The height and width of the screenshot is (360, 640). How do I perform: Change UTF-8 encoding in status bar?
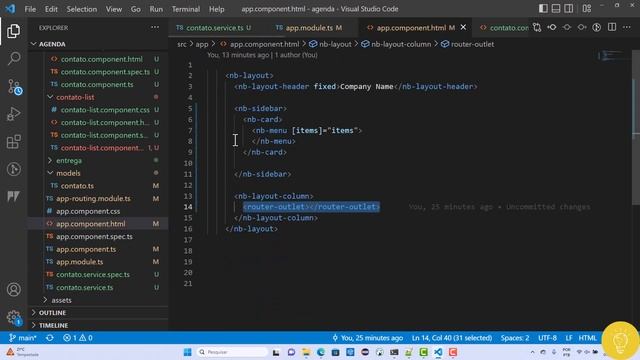[x=547, y=338]
